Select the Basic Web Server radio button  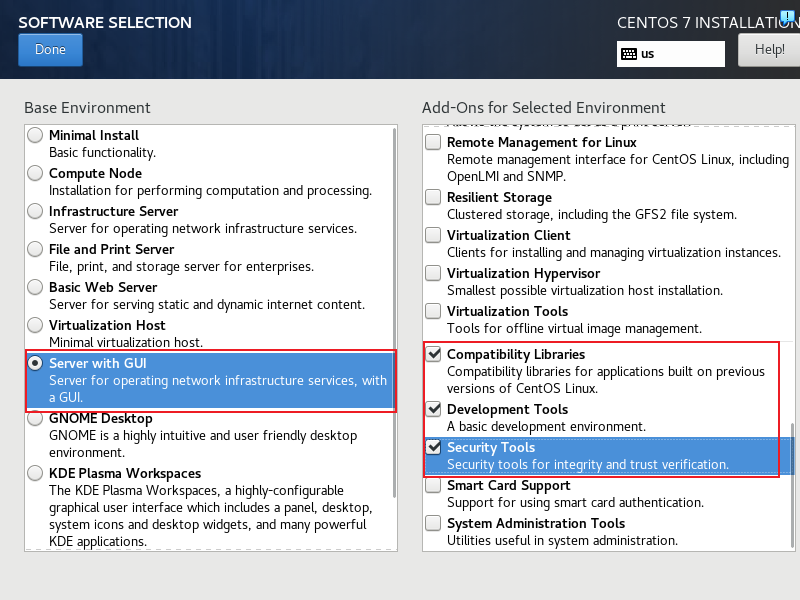pos(35,287)
